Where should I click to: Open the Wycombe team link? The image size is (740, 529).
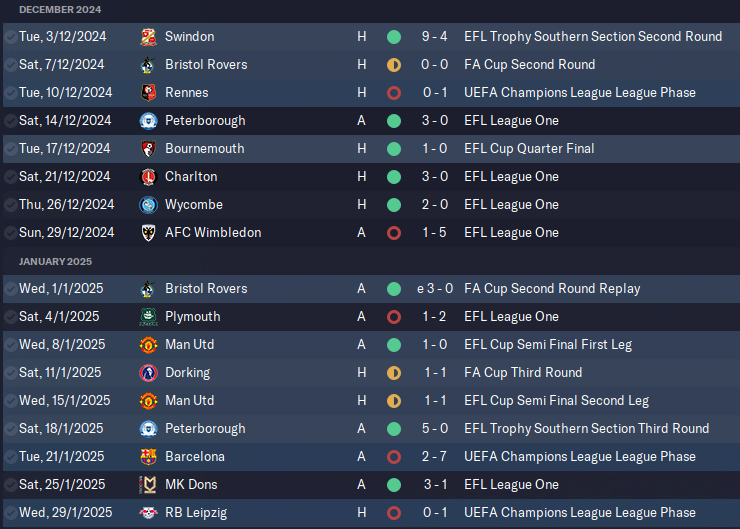coord(194,205)
